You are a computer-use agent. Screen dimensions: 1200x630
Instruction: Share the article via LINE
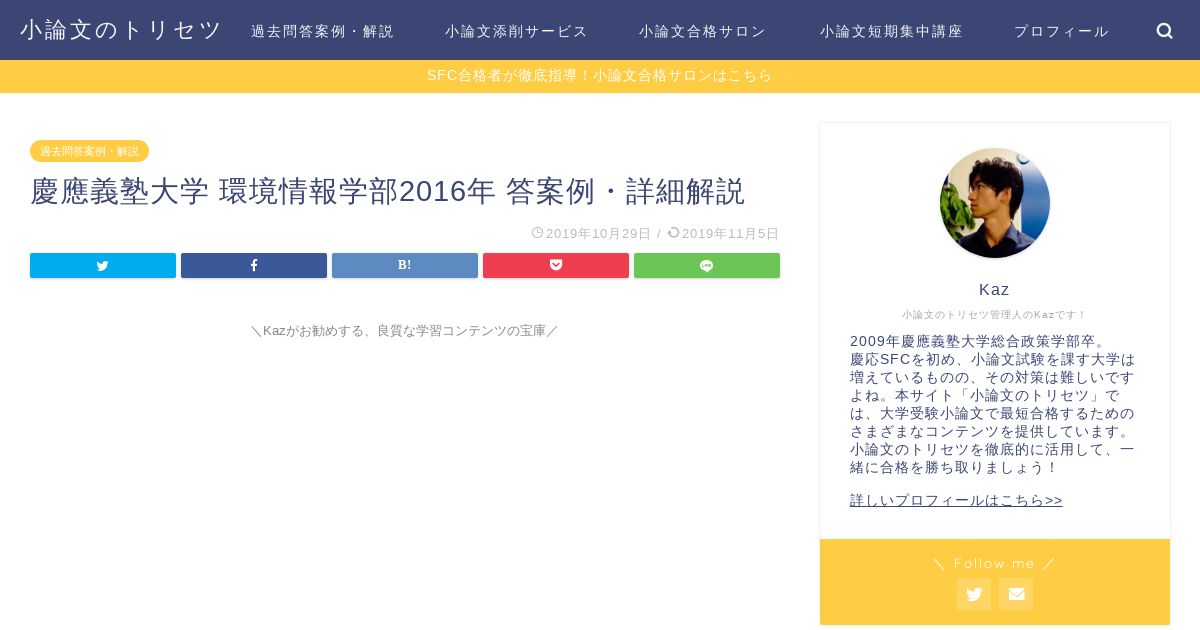click(707, 265)
